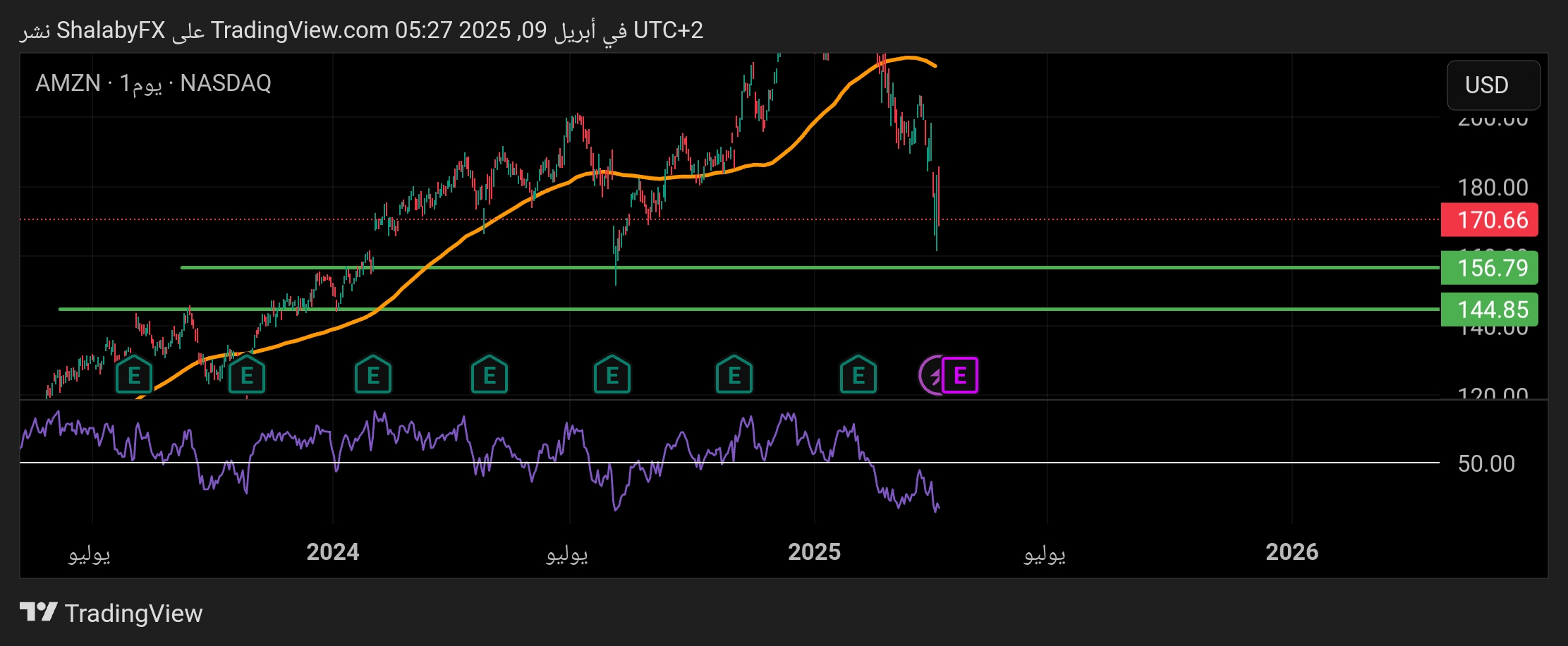The height and width of the screenshot is (646, 1568).
Task: Click the UTC+2 timezone text
Action: (x=668, y=30)
